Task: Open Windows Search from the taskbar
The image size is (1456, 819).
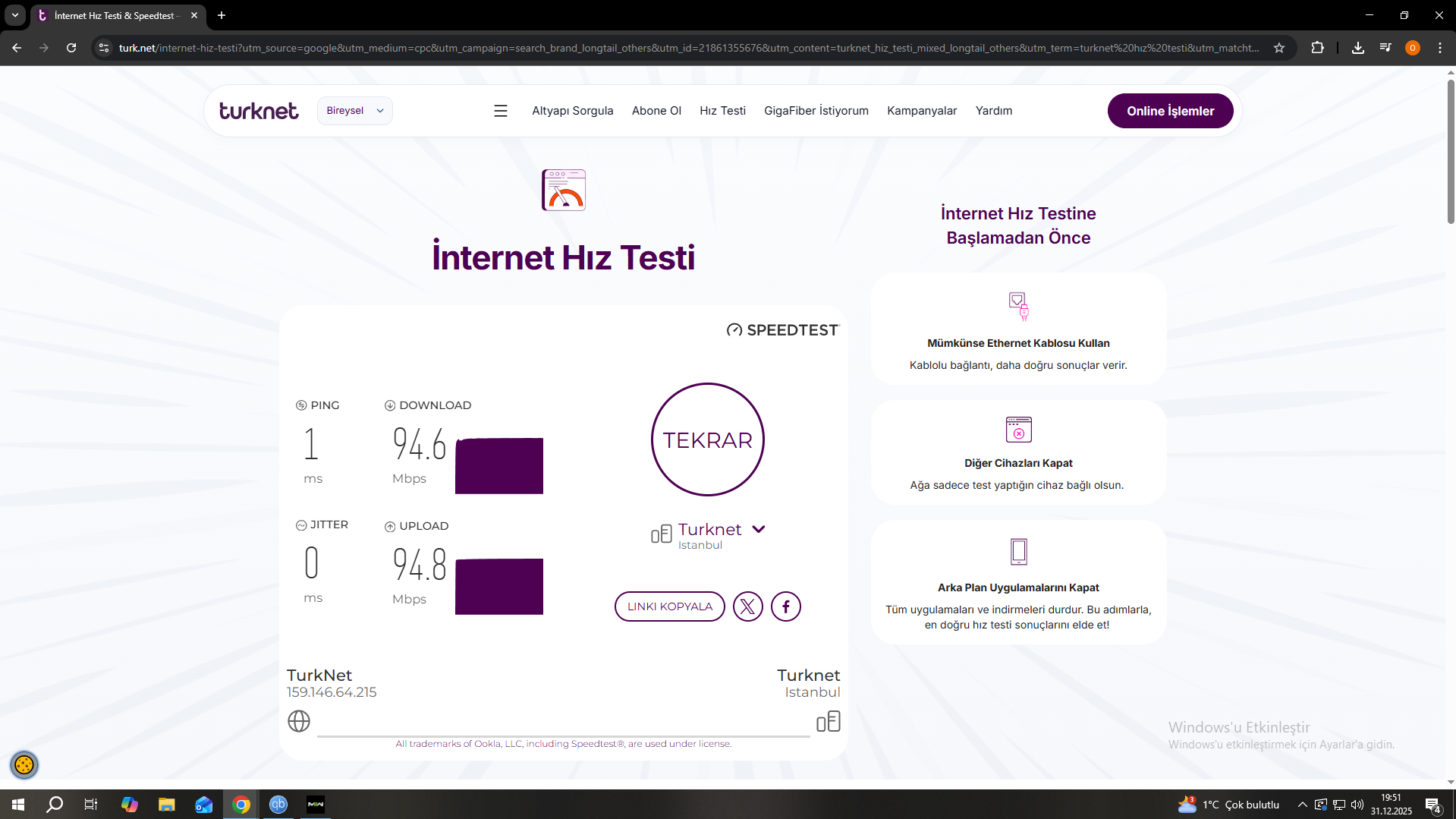Action: (55, 805)
